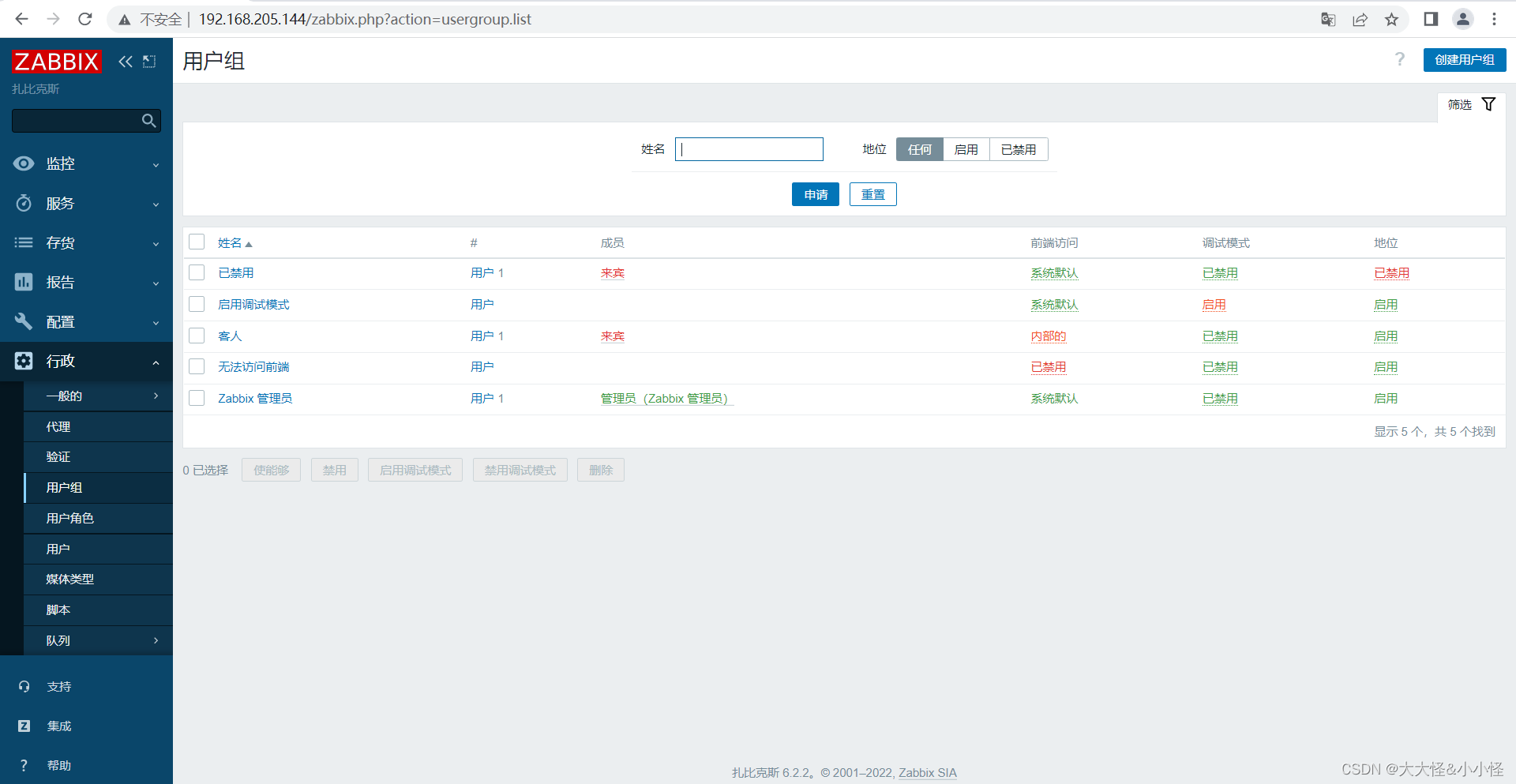Click the sidebar search input box

86,121
